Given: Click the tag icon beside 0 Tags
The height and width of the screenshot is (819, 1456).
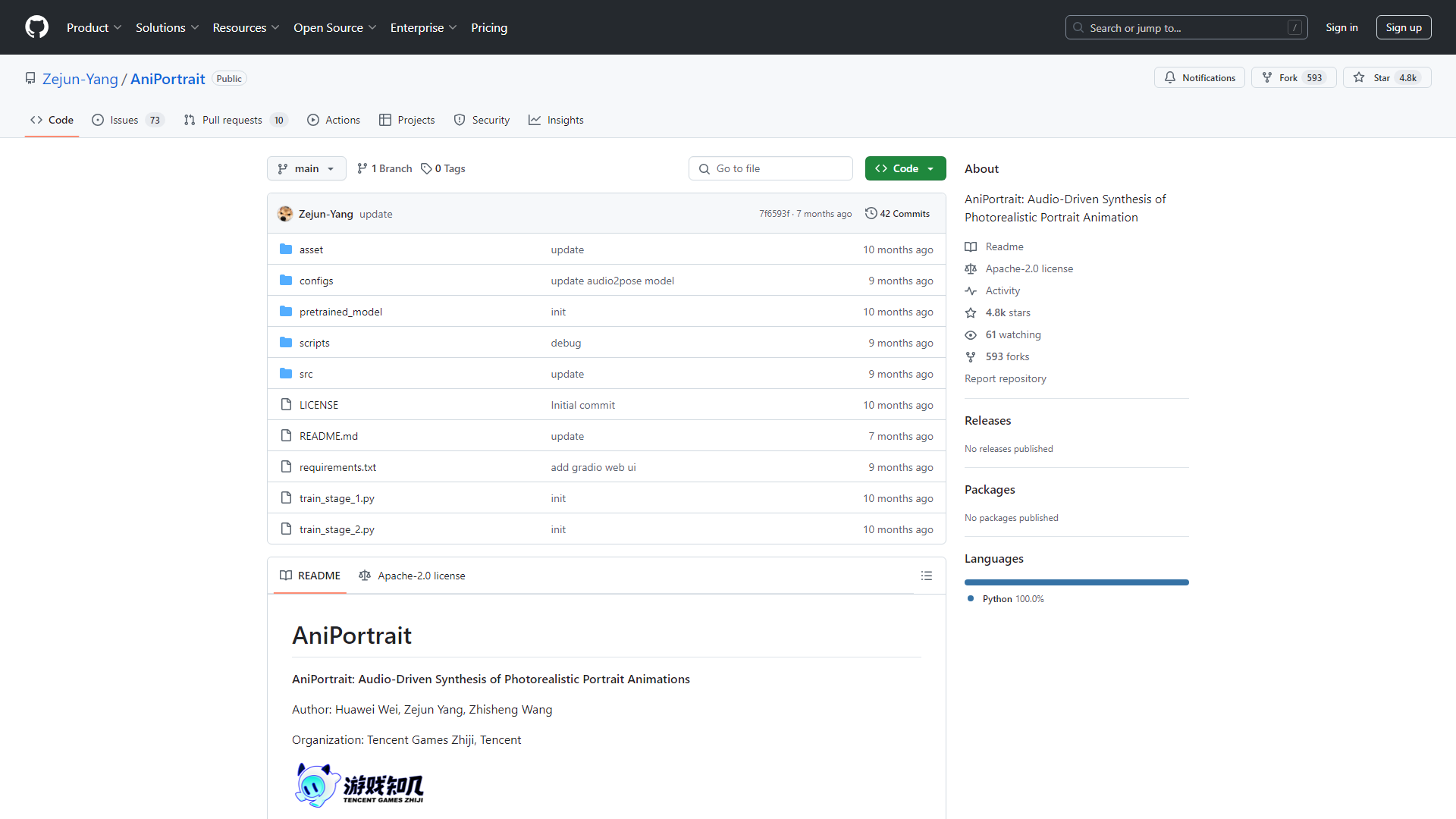Looking at the screenshot, I should 426,169.
